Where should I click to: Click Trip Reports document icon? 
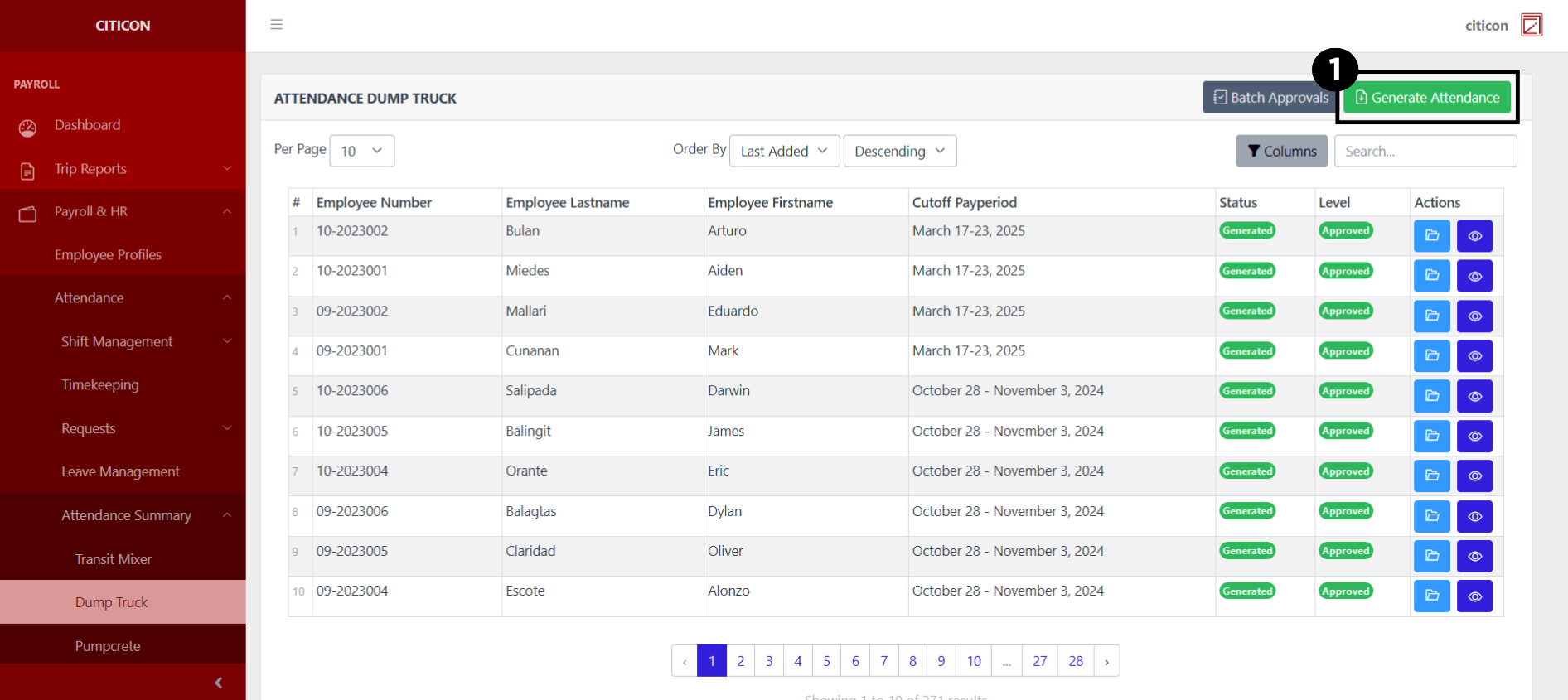click(28, 171)
